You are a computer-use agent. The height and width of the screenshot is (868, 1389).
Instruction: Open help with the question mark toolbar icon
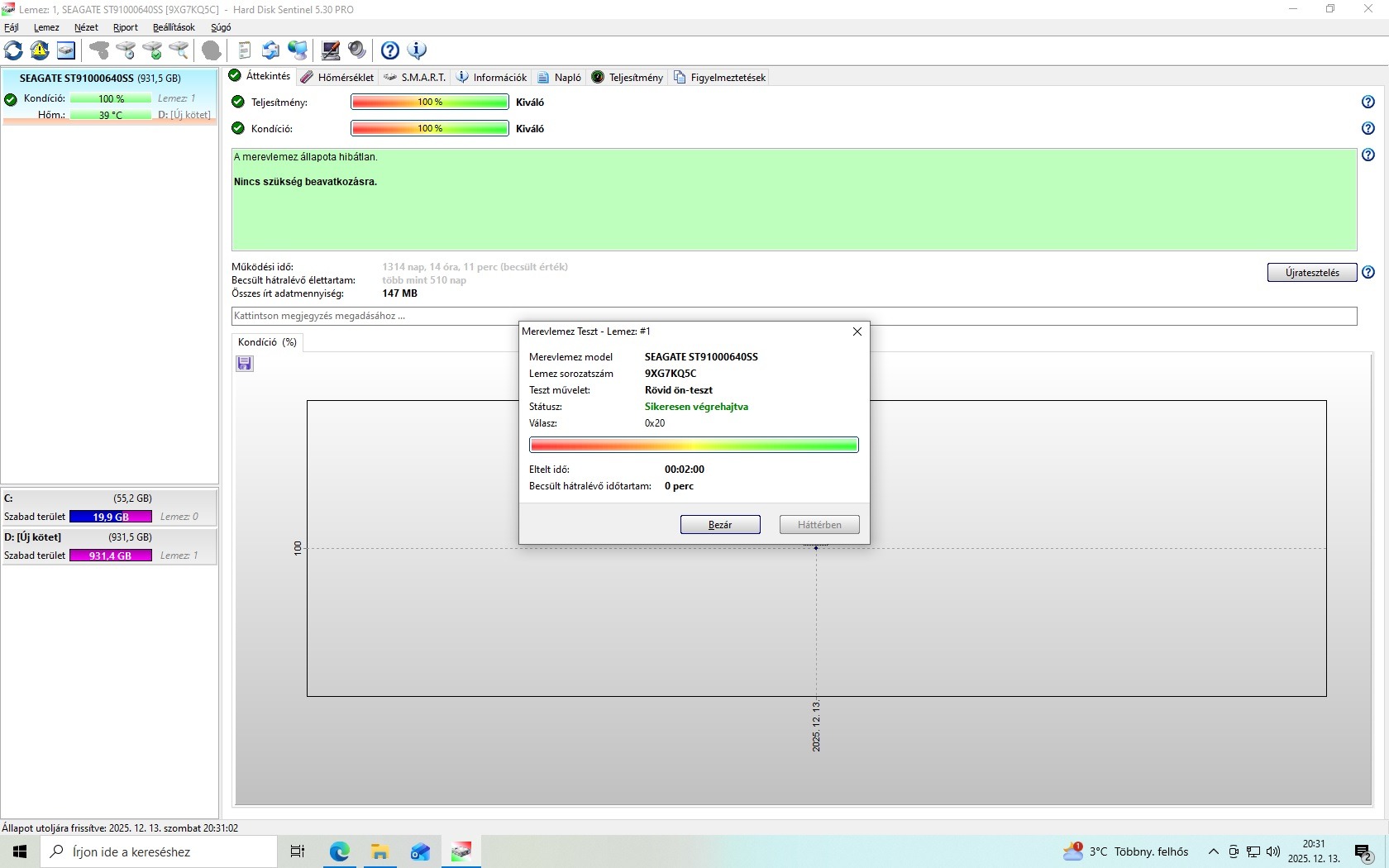click(390, 50)
